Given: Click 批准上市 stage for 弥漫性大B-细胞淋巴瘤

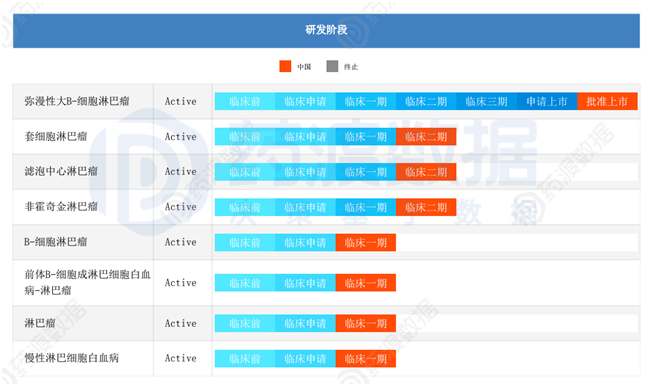Looking at the screenshot, I should (607, 101).
